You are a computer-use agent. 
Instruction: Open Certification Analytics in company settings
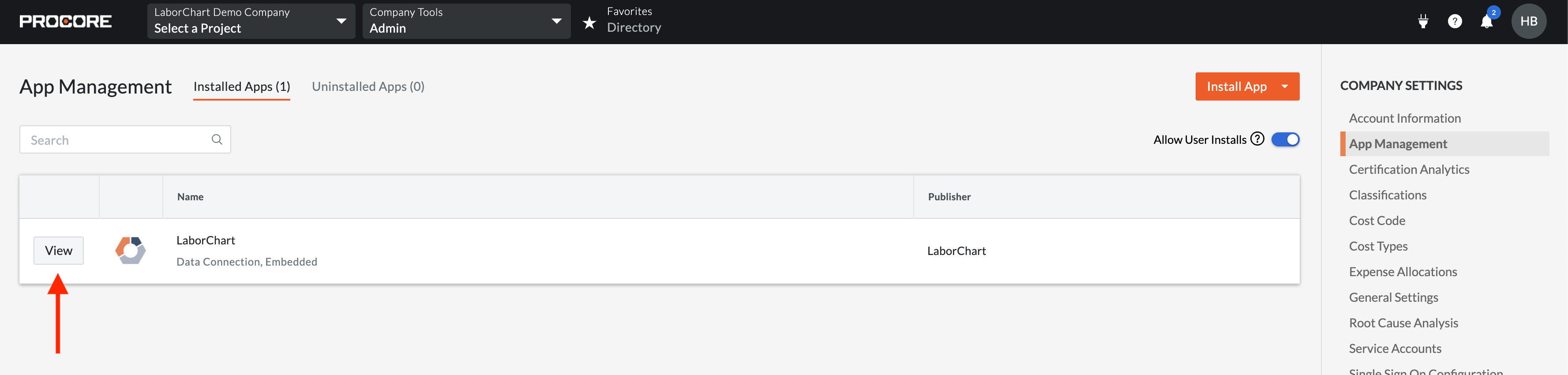click(x=1409, y=169)
